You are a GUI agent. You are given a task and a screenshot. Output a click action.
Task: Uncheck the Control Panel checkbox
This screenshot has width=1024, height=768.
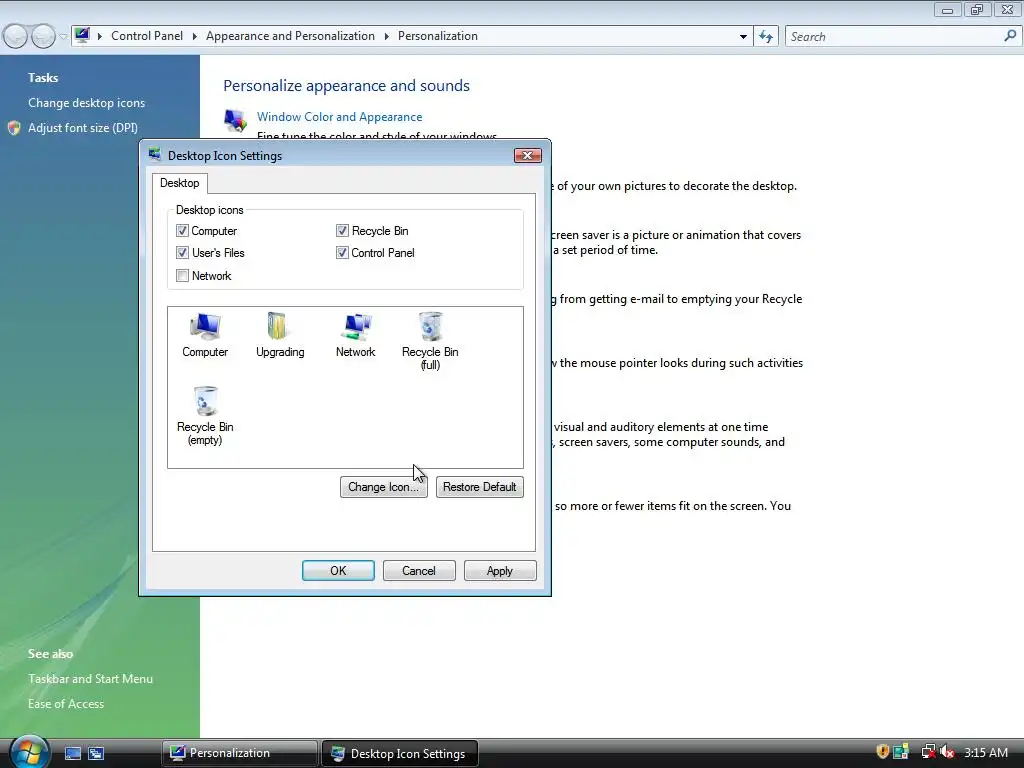click(342, 253)
